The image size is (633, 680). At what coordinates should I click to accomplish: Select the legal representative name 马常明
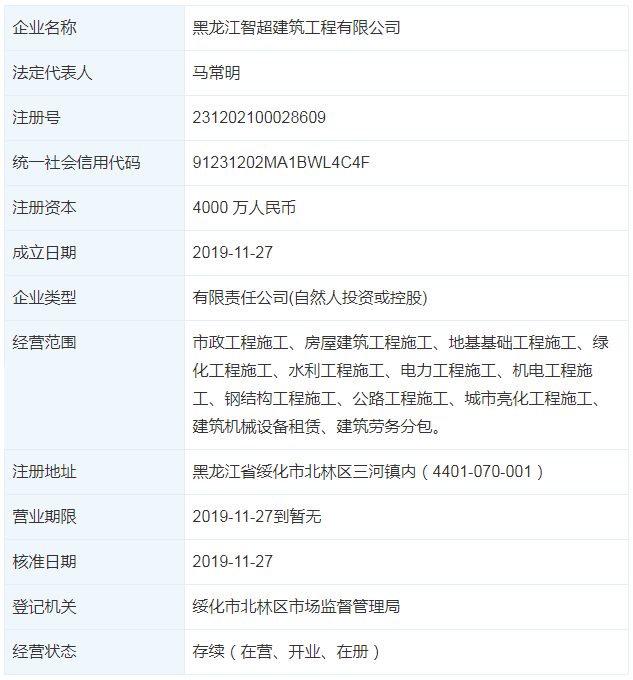pos(216,73)
